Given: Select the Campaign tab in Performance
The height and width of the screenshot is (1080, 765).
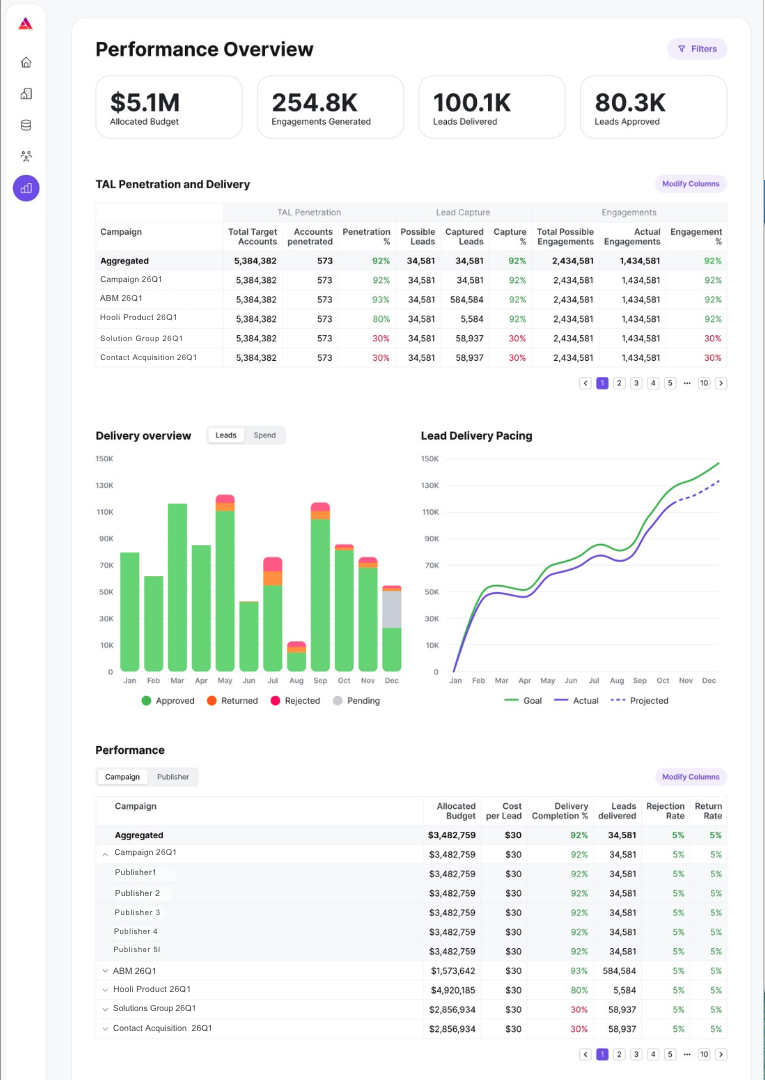Looking at the screenshot, I should click(x=123, y=777).
